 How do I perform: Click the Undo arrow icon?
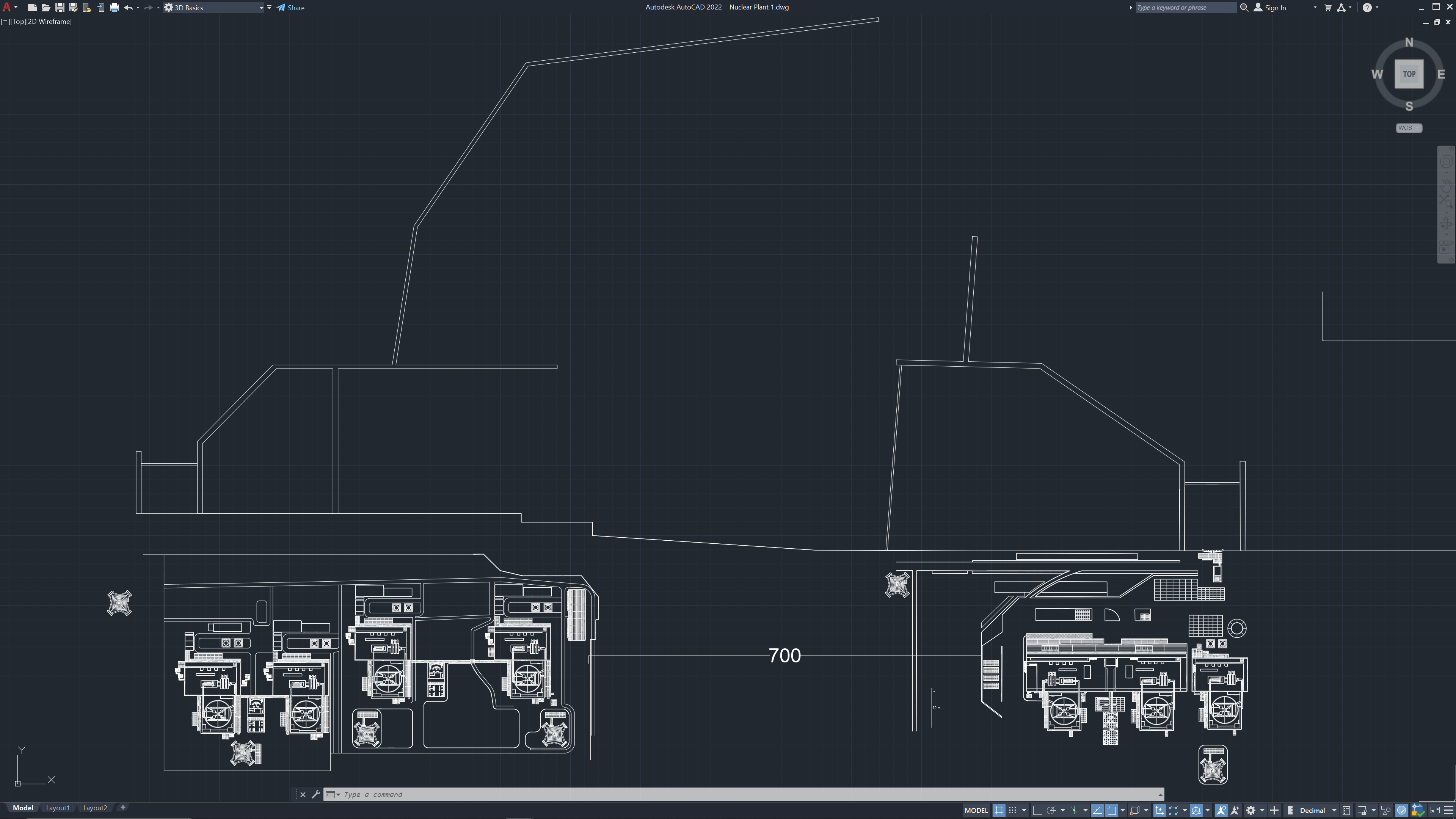128,7
